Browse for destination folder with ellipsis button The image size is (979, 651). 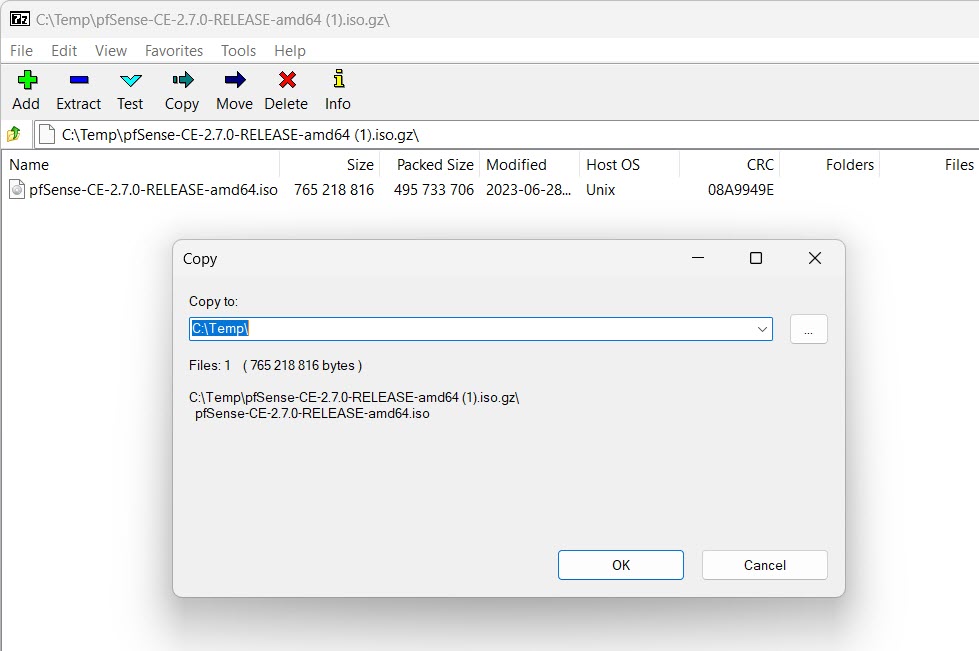[808, 329]
